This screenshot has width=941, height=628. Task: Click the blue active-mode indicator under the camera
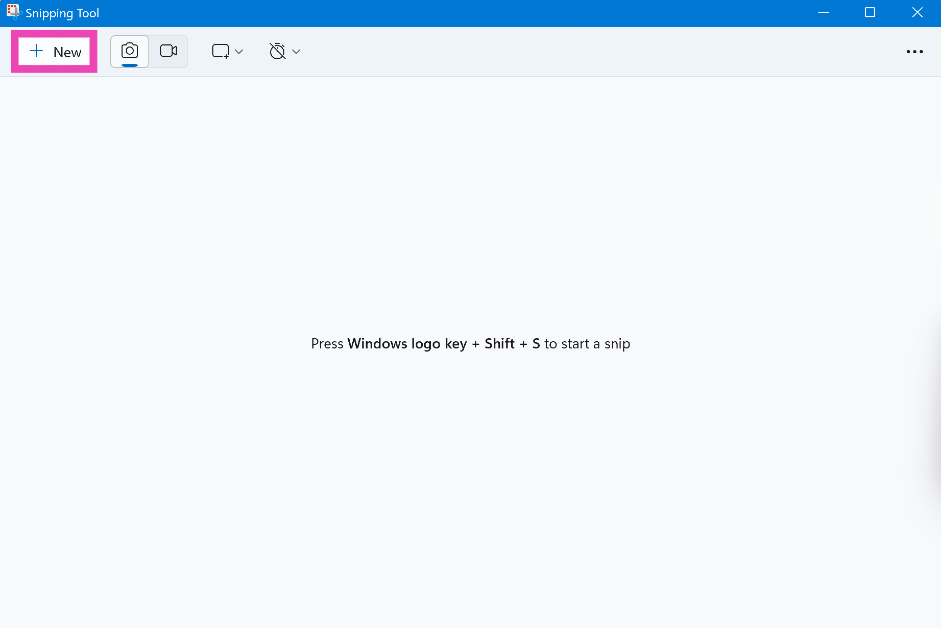tap(129, 64)
